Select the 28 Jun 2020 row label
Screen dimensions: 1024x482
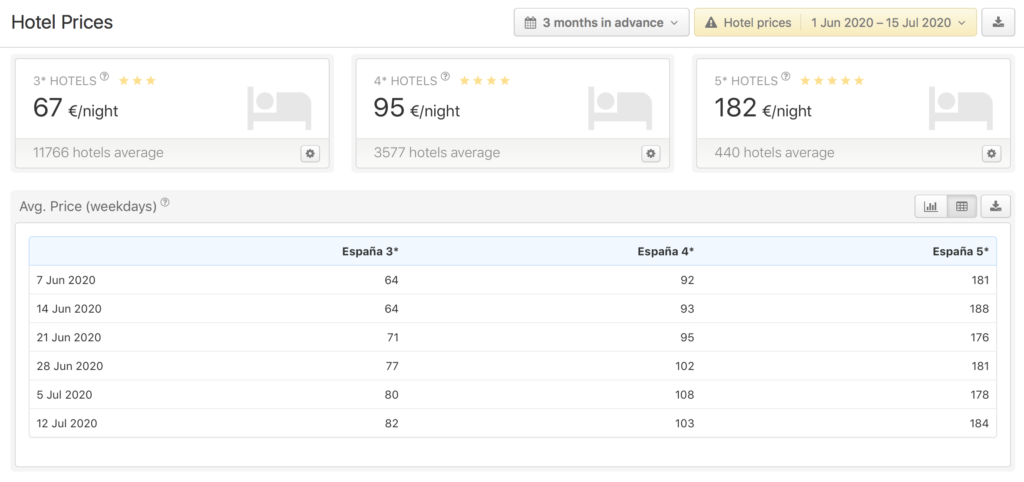coord(70,366)
